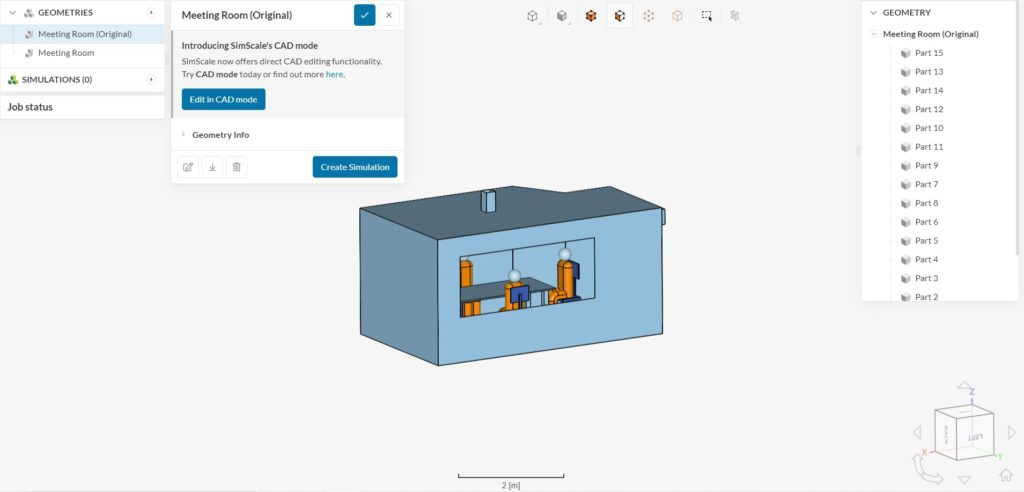Click the Part 13 cube icon

coord(905,72)
